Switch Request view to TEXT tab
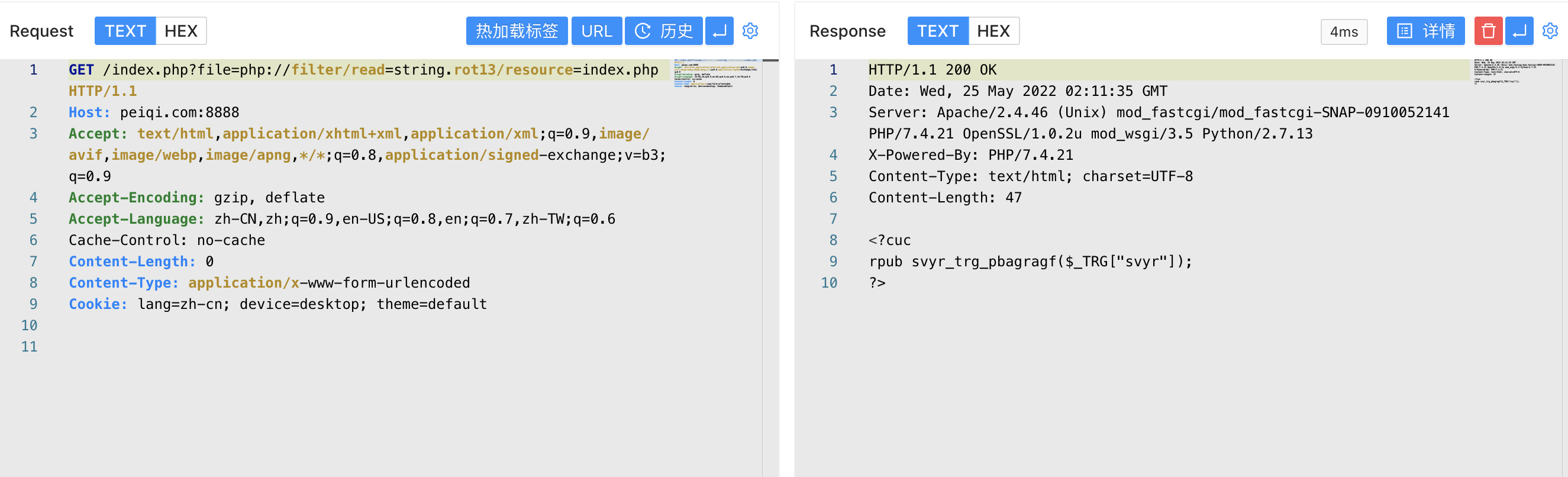 (x=125, y=31)
